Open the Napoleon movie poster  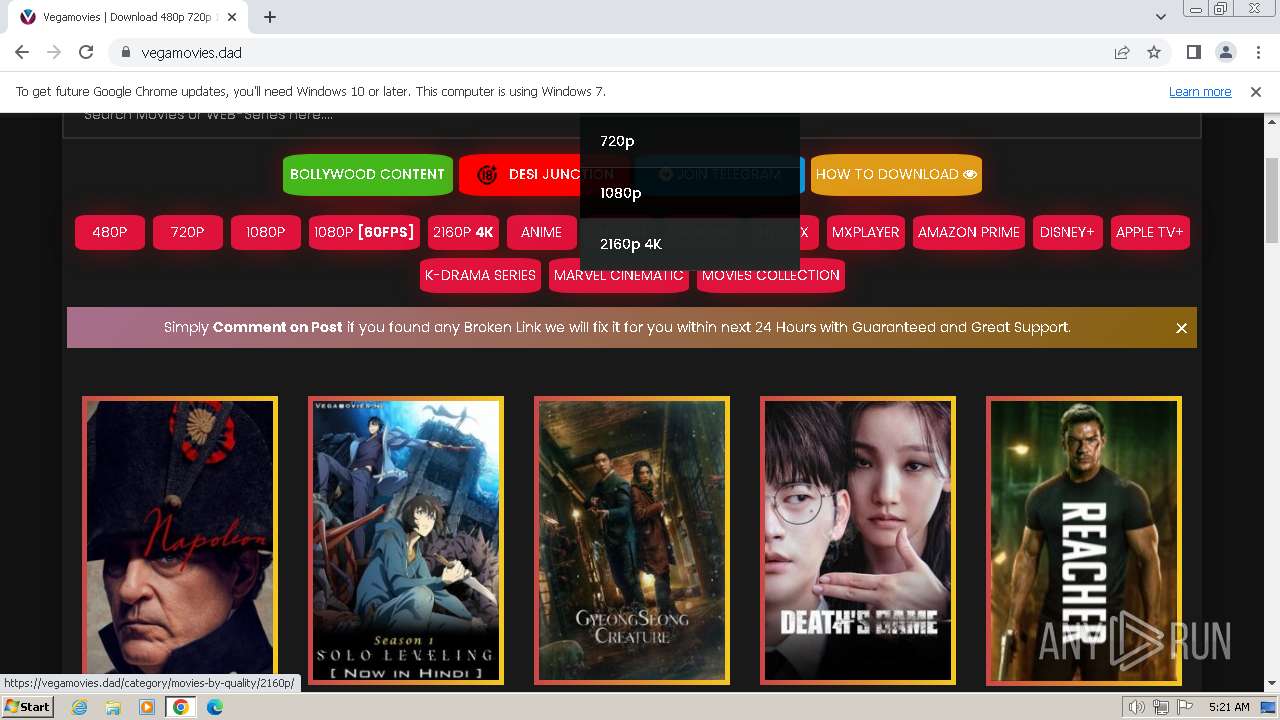[180, 540]
